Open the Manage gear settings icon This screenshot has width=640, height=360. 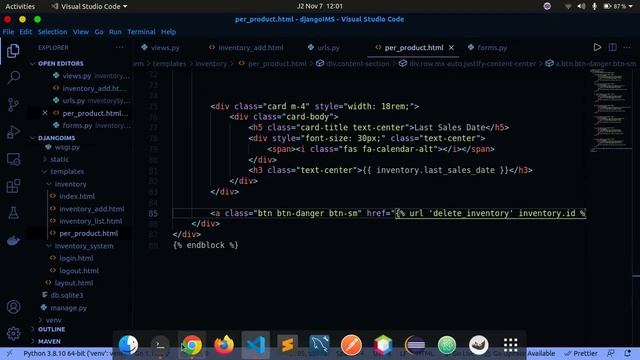(13, 333)
